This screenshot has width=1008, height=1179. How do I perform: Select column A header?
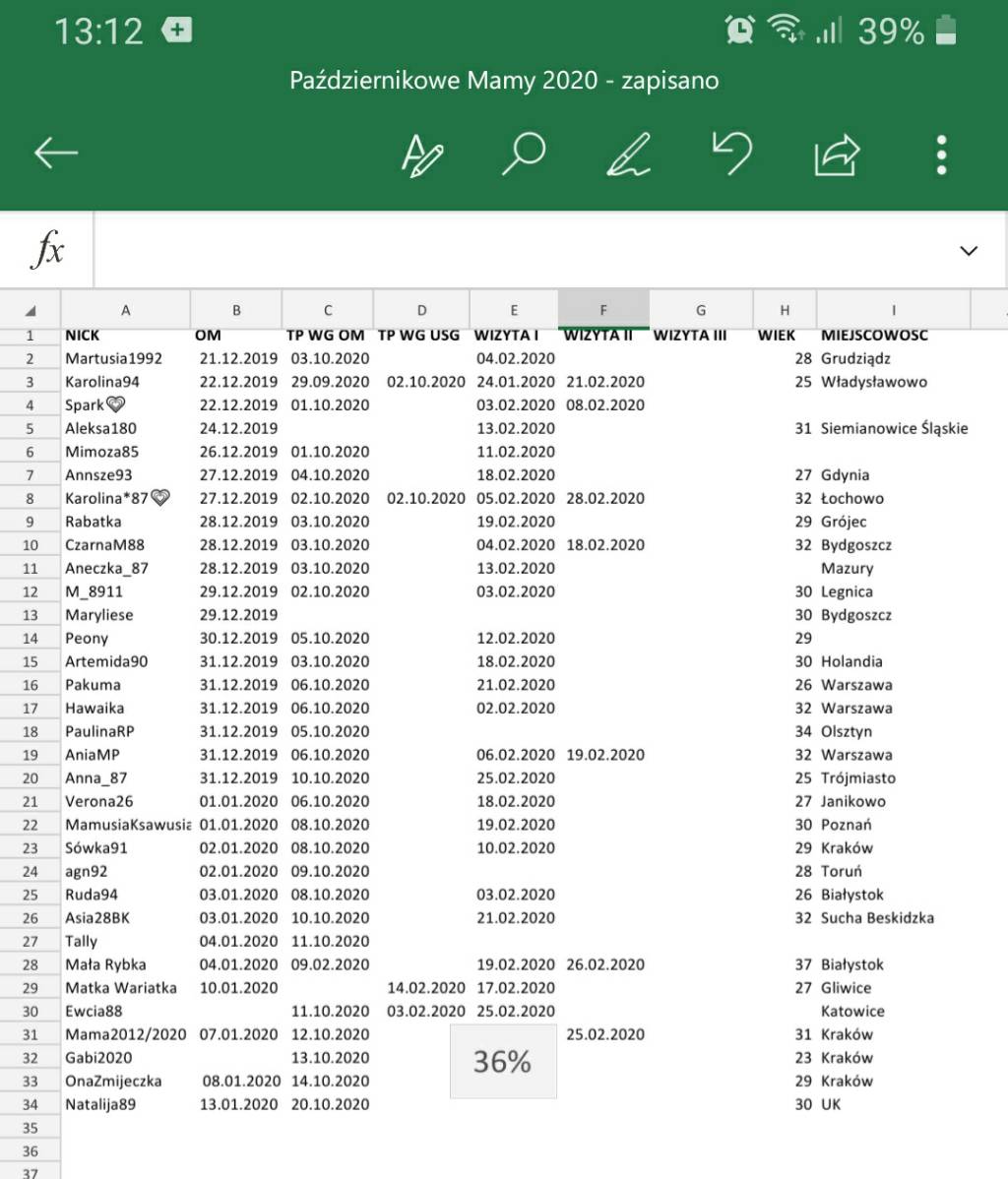[126, 310]
